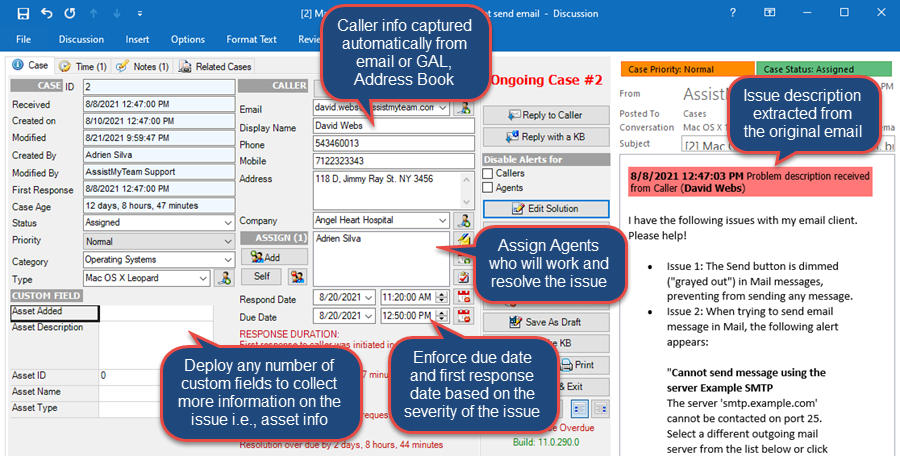Click the orange Case Priority: Normal bar
Viewport: 900px width, 456px height.
coord(682,70)
